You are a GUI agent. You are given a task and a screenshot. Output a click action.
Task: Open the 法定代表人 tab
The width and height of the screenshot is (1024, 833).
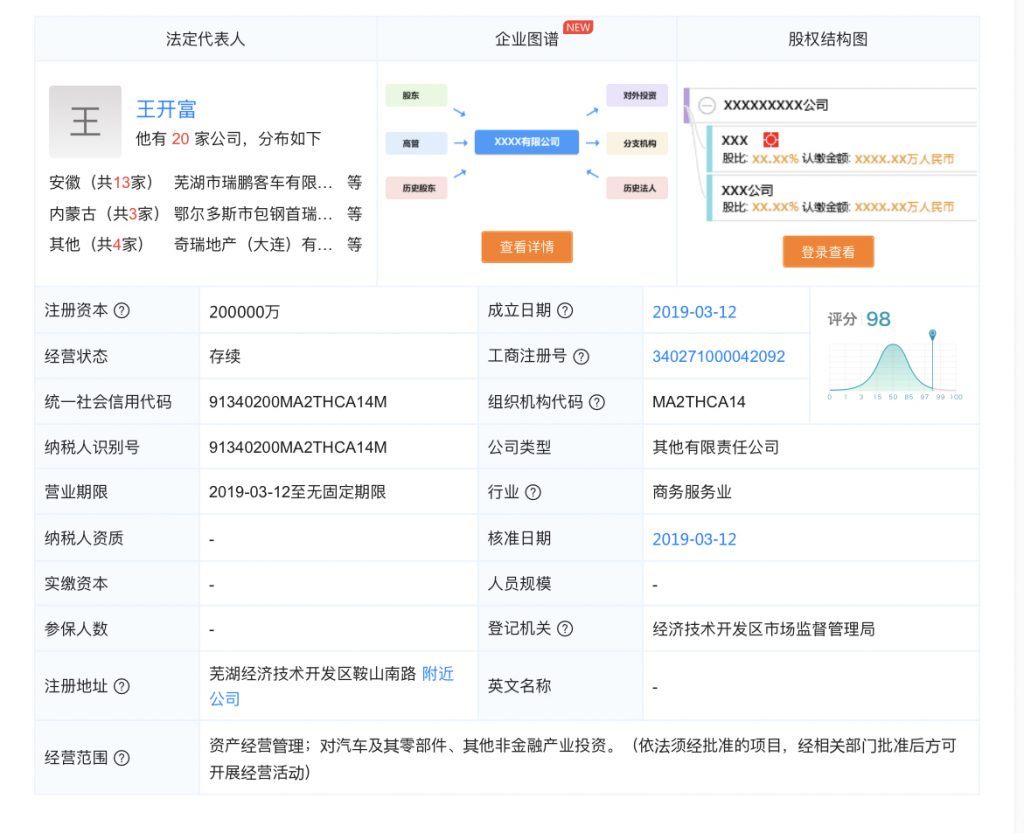[x=205, y=39]
